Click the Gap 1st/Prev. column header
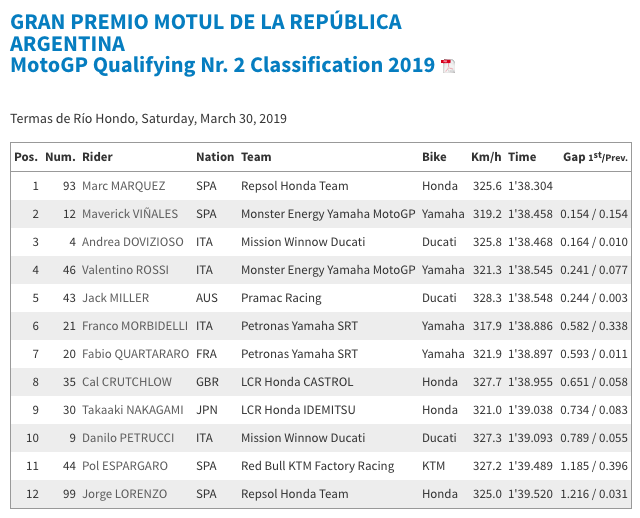The image size is (640, 518). click(595, 157)
